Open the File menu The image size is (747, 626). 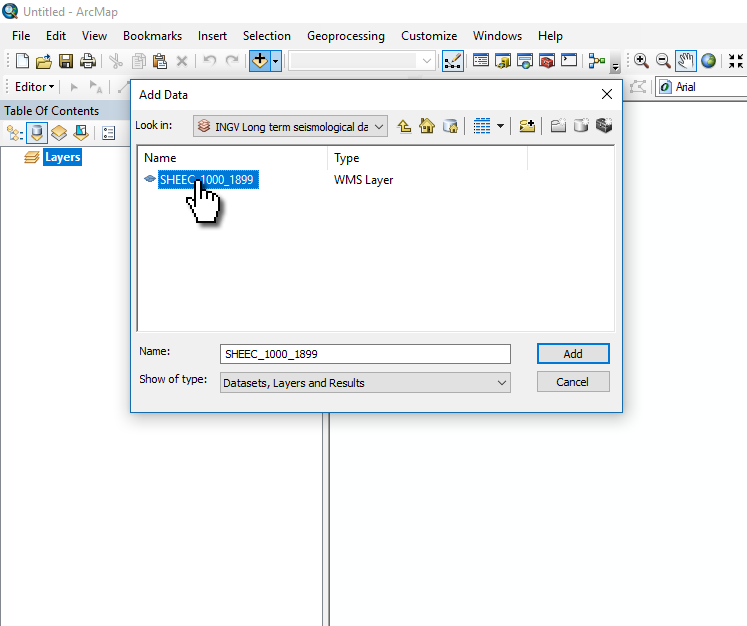pyautogui.click(x=21, y=36)
